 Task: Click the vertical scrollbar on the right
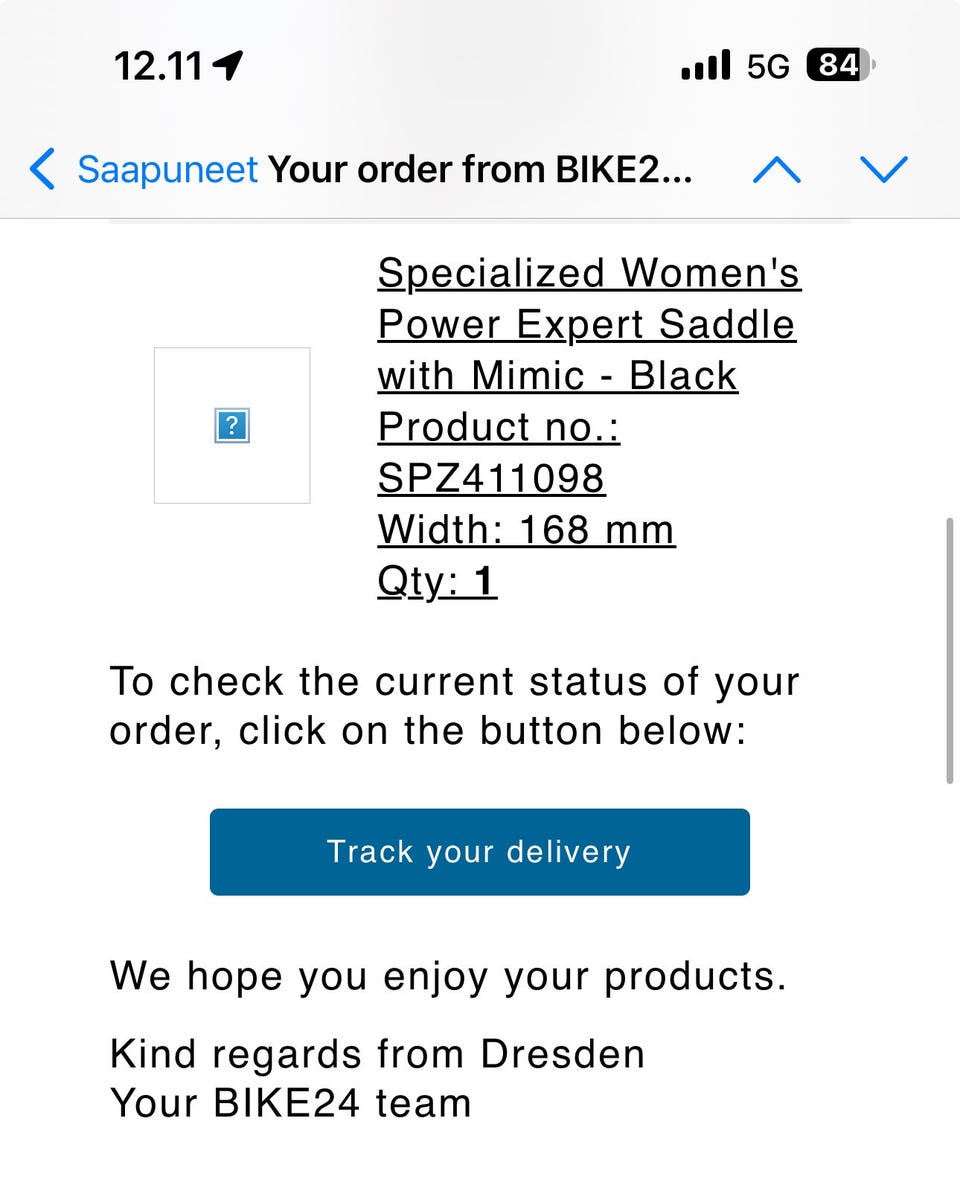(x=950, y=650)
